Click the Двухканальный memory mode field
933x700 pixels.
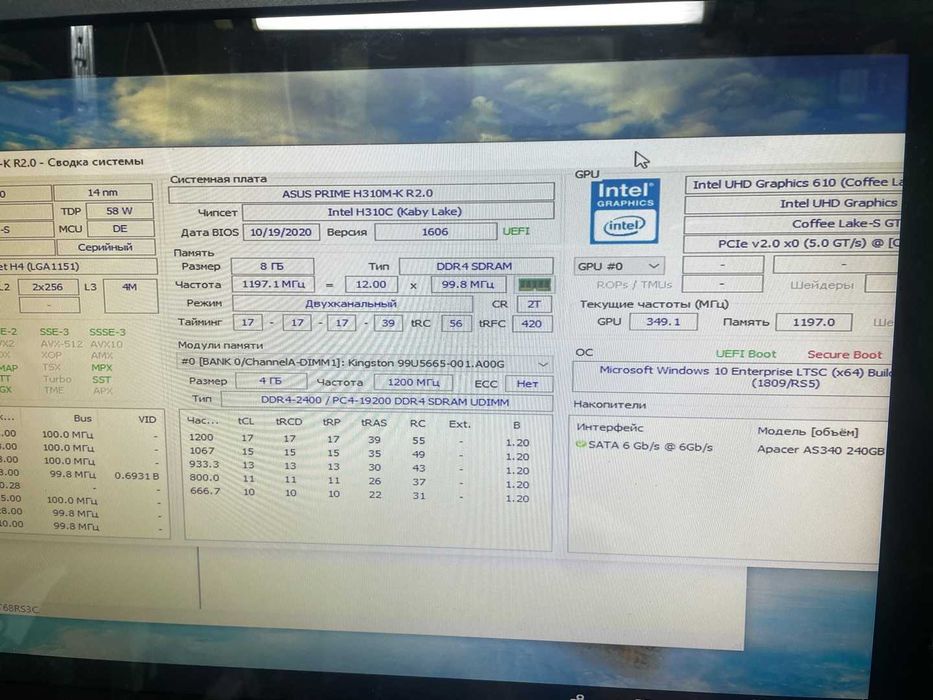coord(352,304)
